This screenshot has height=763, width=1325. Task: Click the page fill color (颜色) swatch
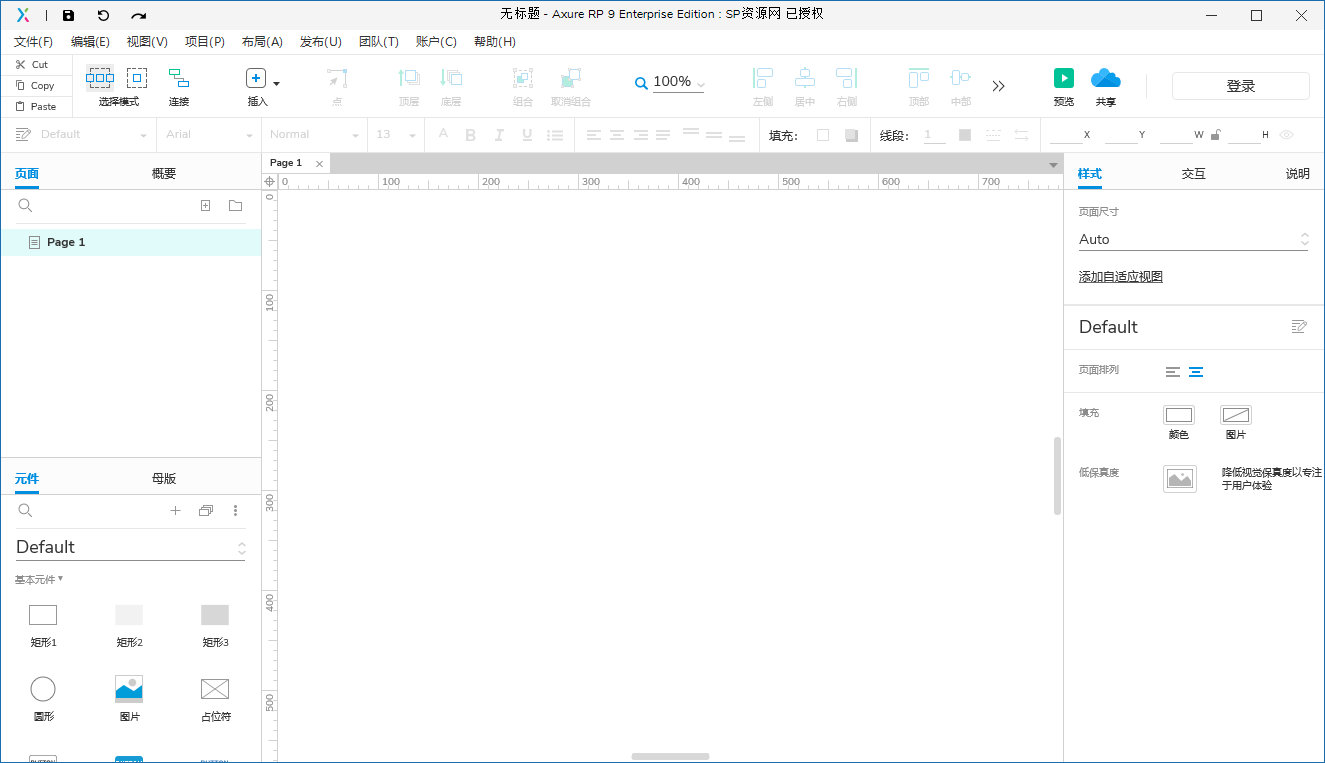click(1179, 415)
